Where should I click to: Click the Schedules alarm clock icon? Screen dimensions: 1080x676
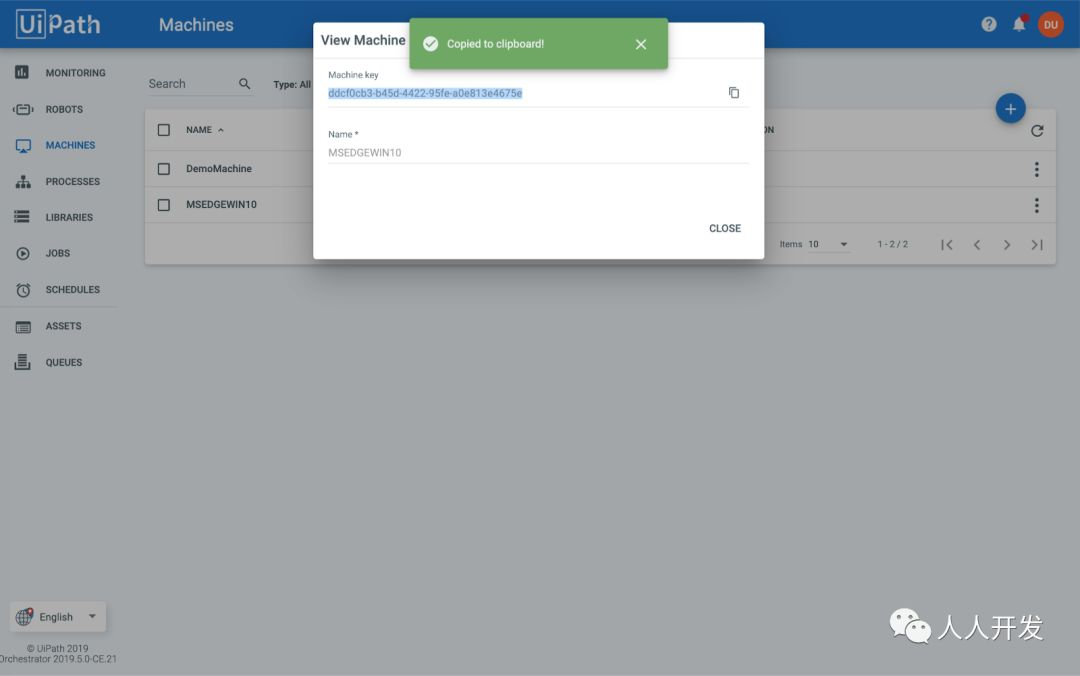point(23,290)
